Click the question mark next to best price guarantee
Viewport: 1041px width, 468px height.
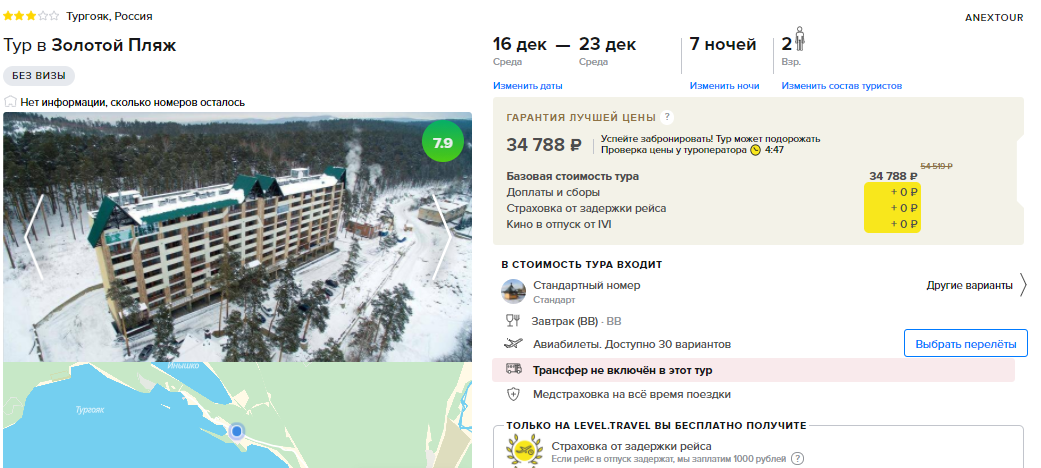(667, 117)
